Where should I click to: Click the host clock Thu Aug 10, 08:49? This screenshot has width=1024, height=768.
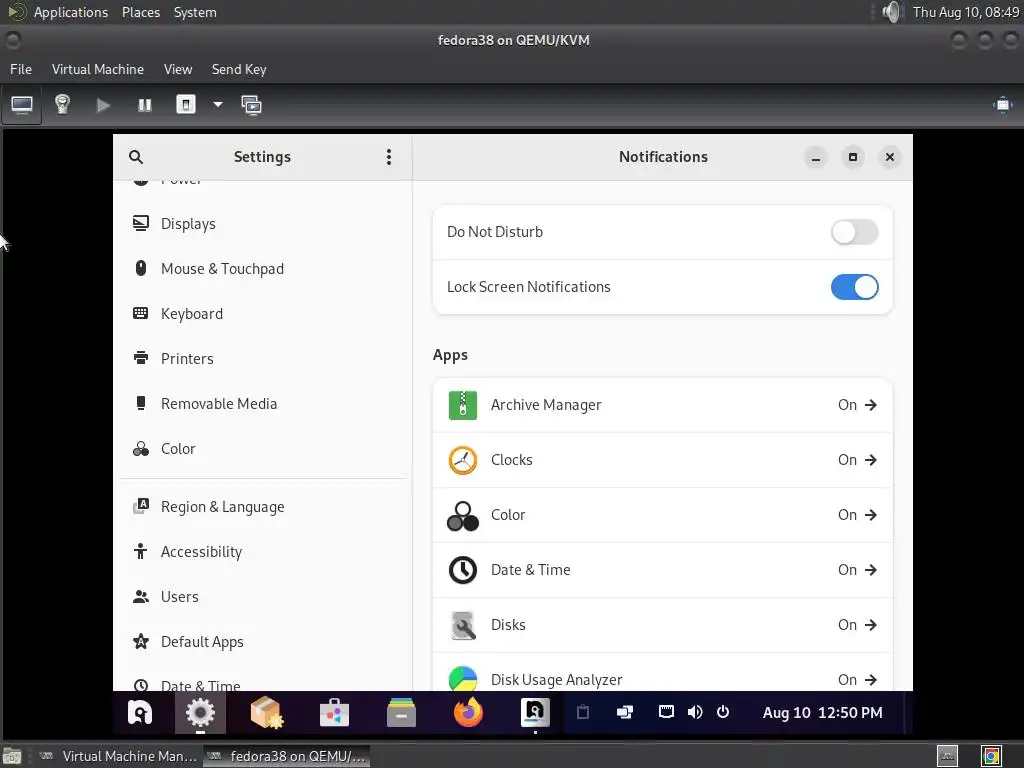click(x=965, y=12)
